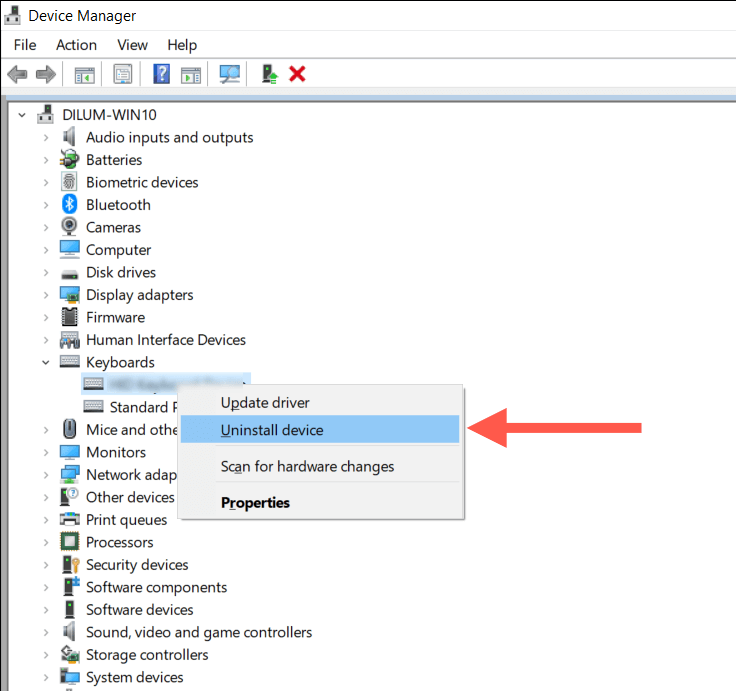Expand the Display adapters category
736x691 pixels.
46,295
